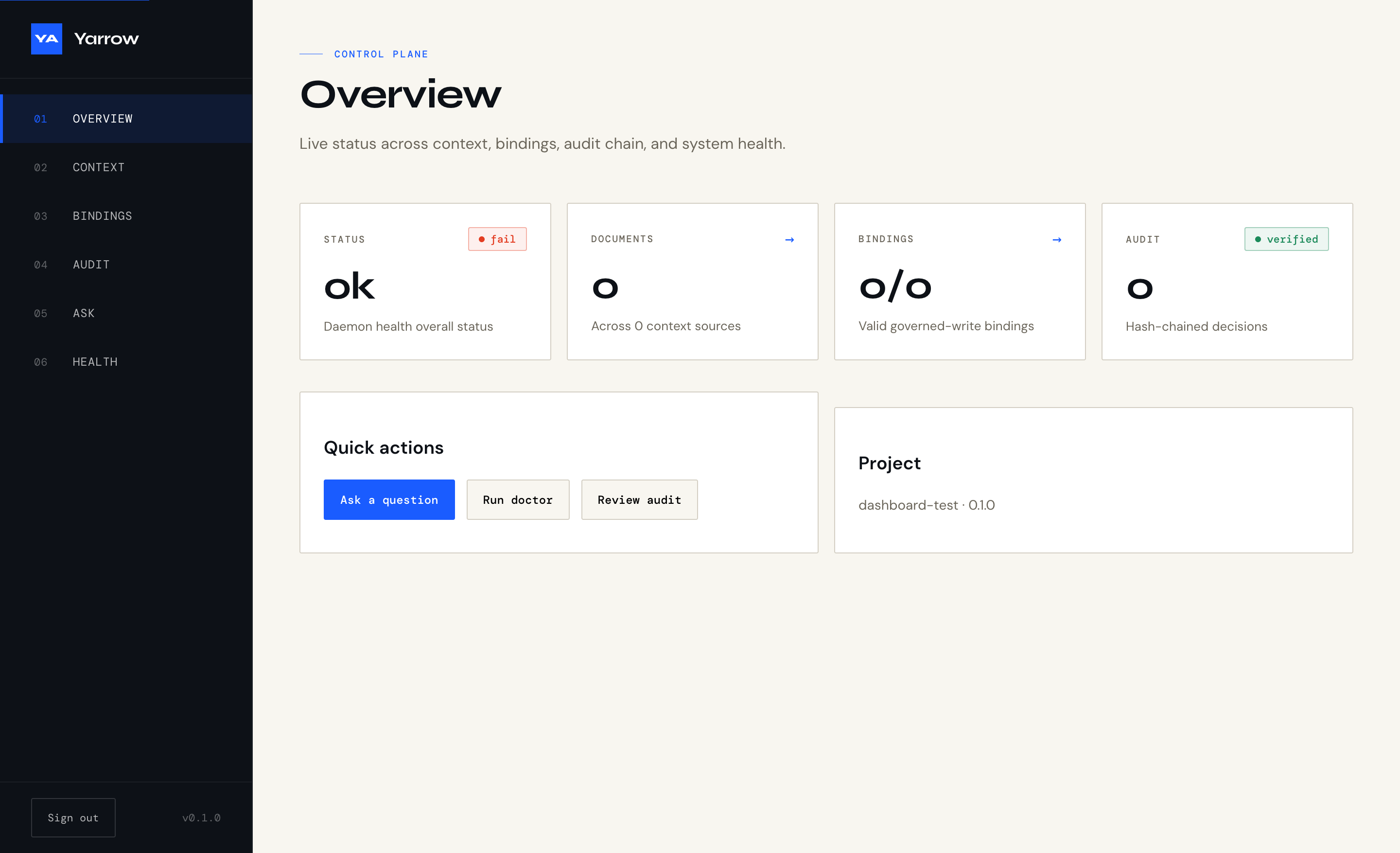Click the STATUS card label

pos(344,239)
